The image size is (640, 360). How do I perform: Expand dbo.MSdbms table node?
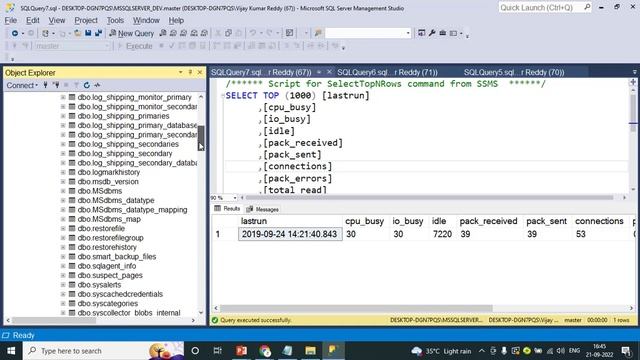[x=63, y=191]
